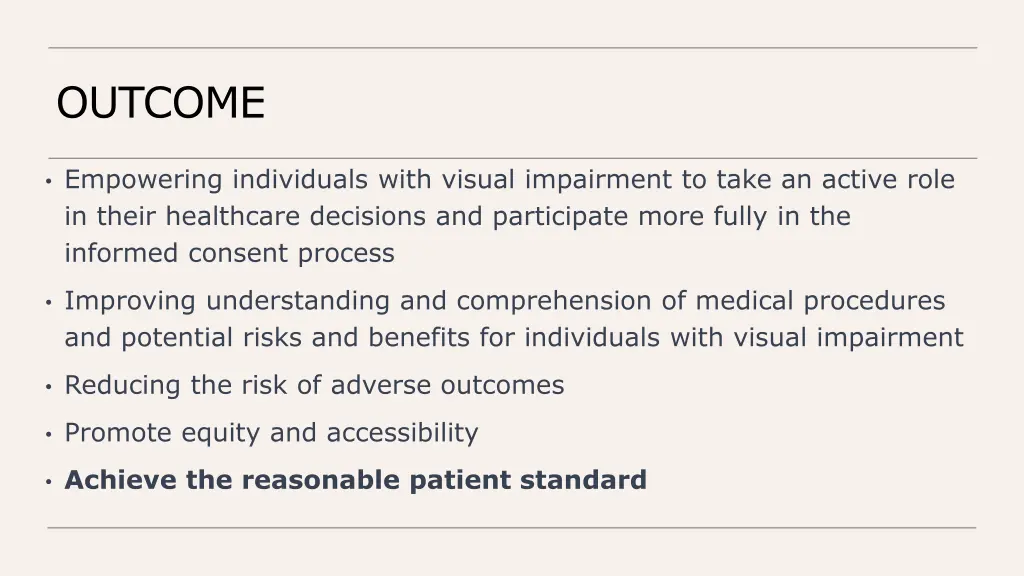Click the bullet marker before 'Reducing'
The height and width of the screenshot is (576, 1024).
[x=49, y=387]
